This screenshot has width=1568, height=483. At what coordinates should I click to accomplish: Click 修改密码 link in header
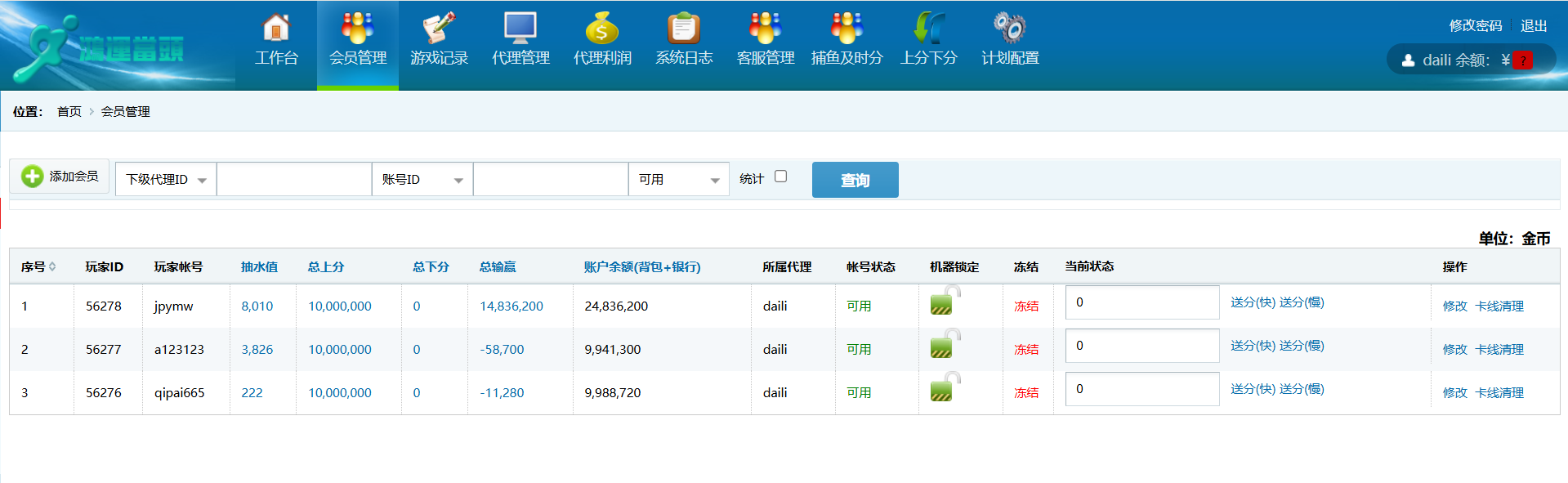tap(1475, 26)
